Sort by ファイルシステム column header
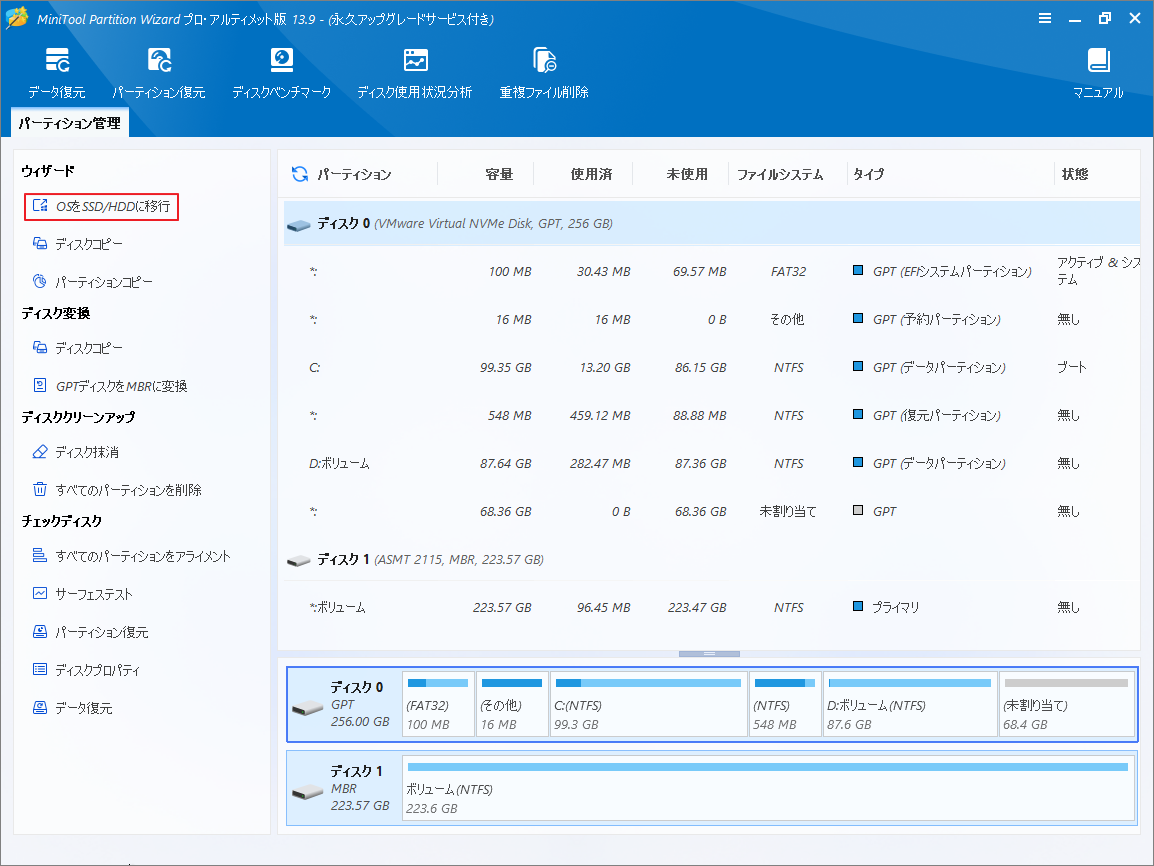 pyautogui.click(x=780, y=174)
